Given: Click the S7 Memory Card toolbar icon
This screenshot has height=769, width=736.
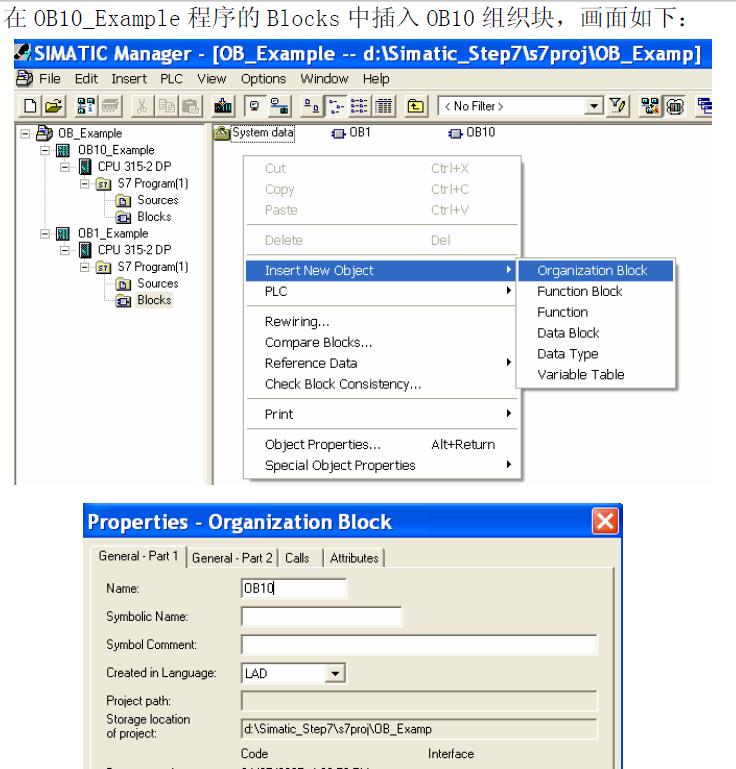Looking at the screenshot, I should [110, 106].
